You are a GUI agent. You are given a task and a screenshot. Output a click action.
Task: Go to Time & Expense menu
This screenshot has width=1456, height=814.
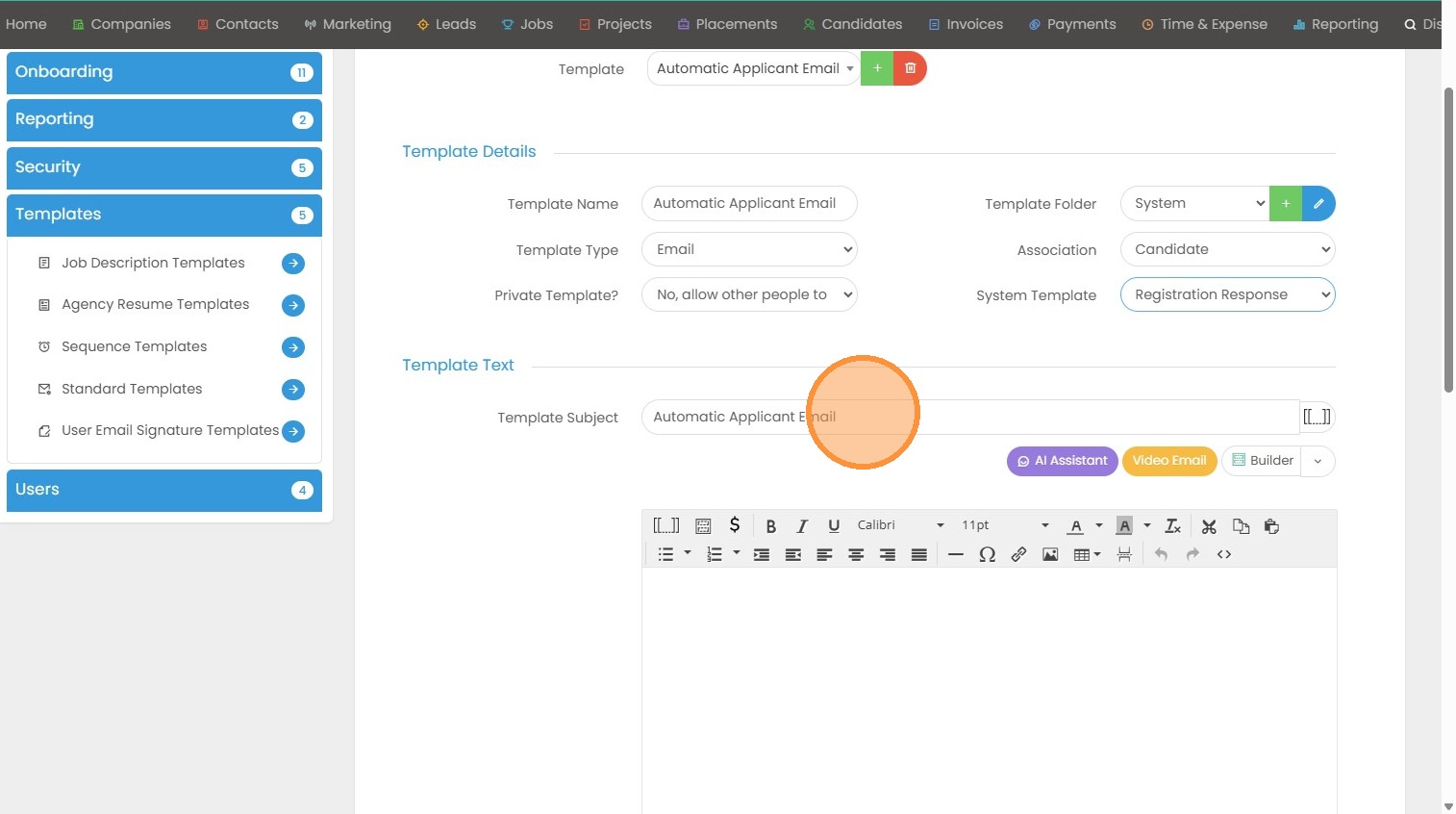tap(1204, 24)
